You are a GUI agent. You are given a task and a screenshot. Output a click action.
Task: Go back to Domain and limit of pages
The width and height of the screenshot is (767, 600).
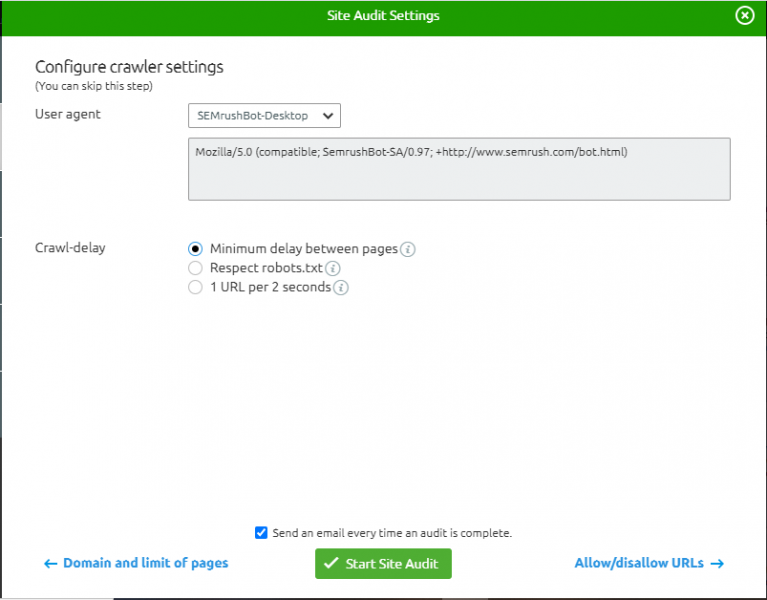pyautogui.click(x=145, y=563)
